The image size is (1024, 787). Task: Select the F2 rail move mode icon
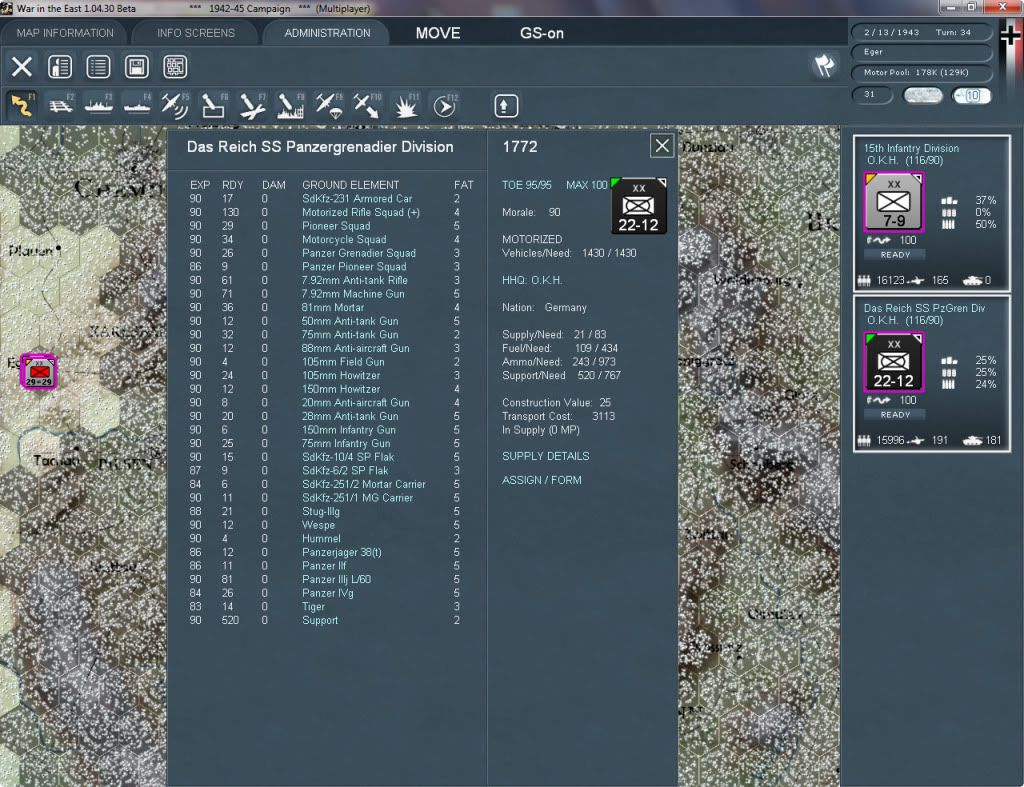click(61, 105)
